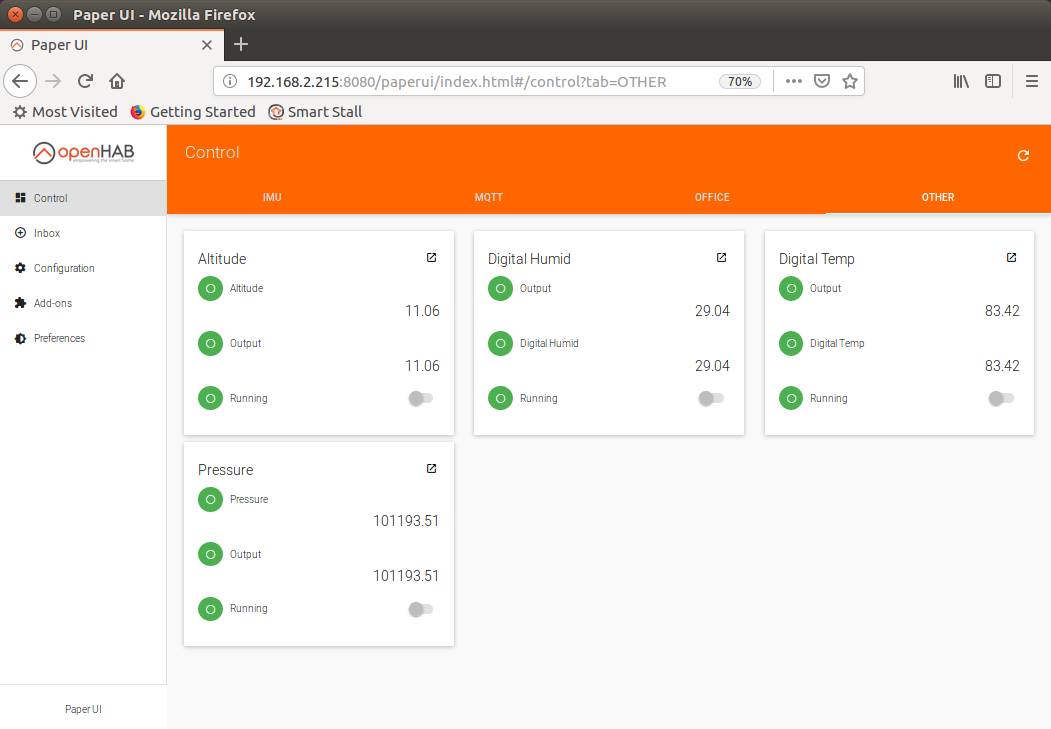The height and width of the screenshot is (729, 1051).
Task: Open the Smart Stall bookmark
Action: pyautogui.click(x=315, y=112)
